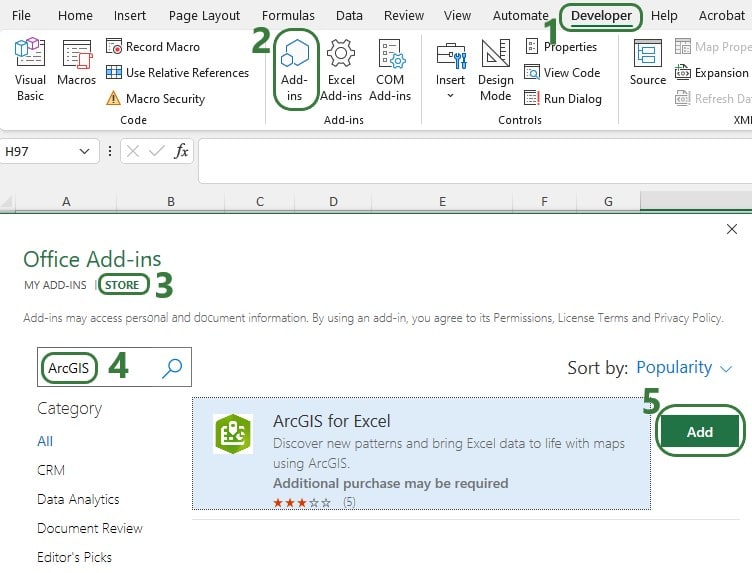The width and height of the screenshot is (752, 573).
Task: Filter by CRM category
Action: [51, 470]
